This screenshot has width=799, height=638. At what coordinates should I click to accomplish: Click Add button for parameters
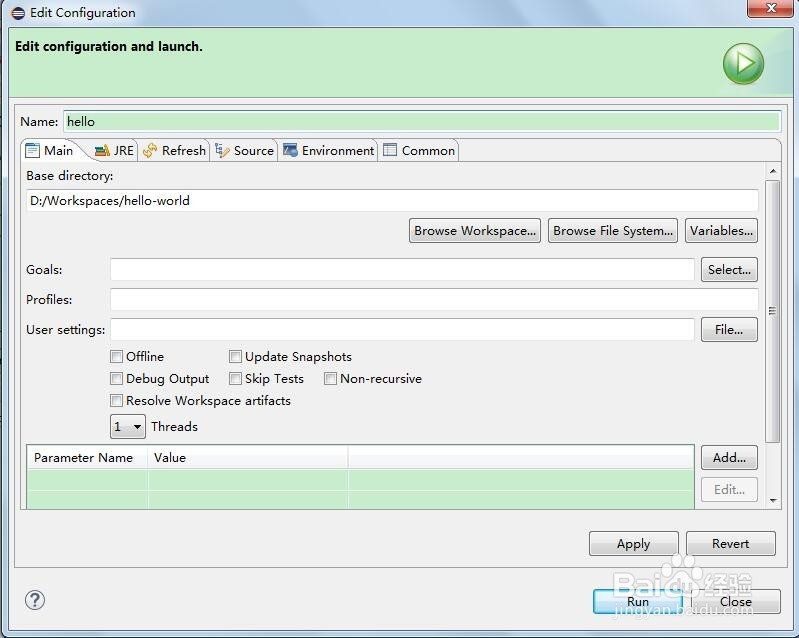tap(729, 458)
